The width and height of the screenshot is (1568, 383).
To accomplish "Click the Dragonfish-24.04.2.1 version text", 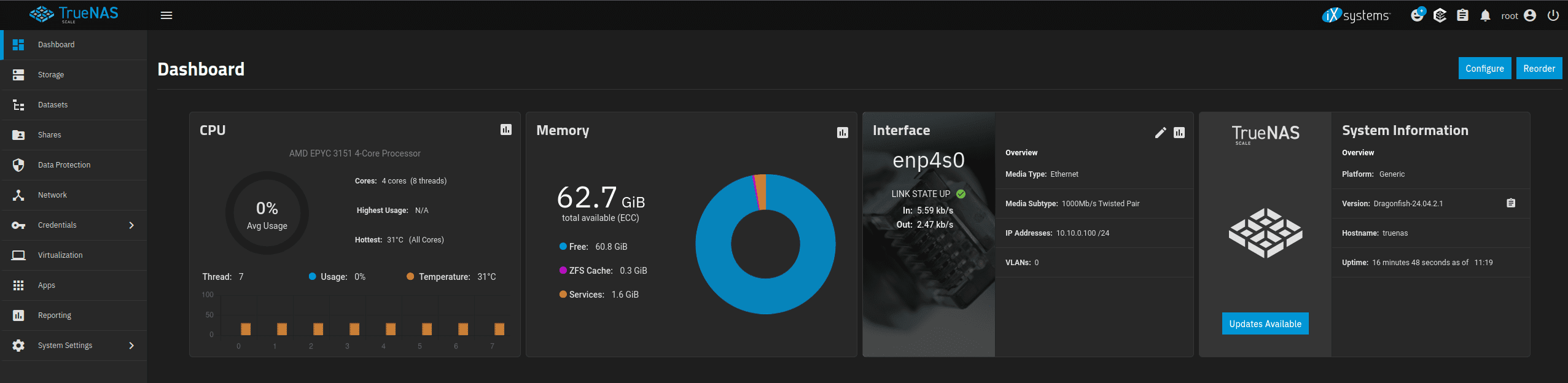I will [1408, 204].
